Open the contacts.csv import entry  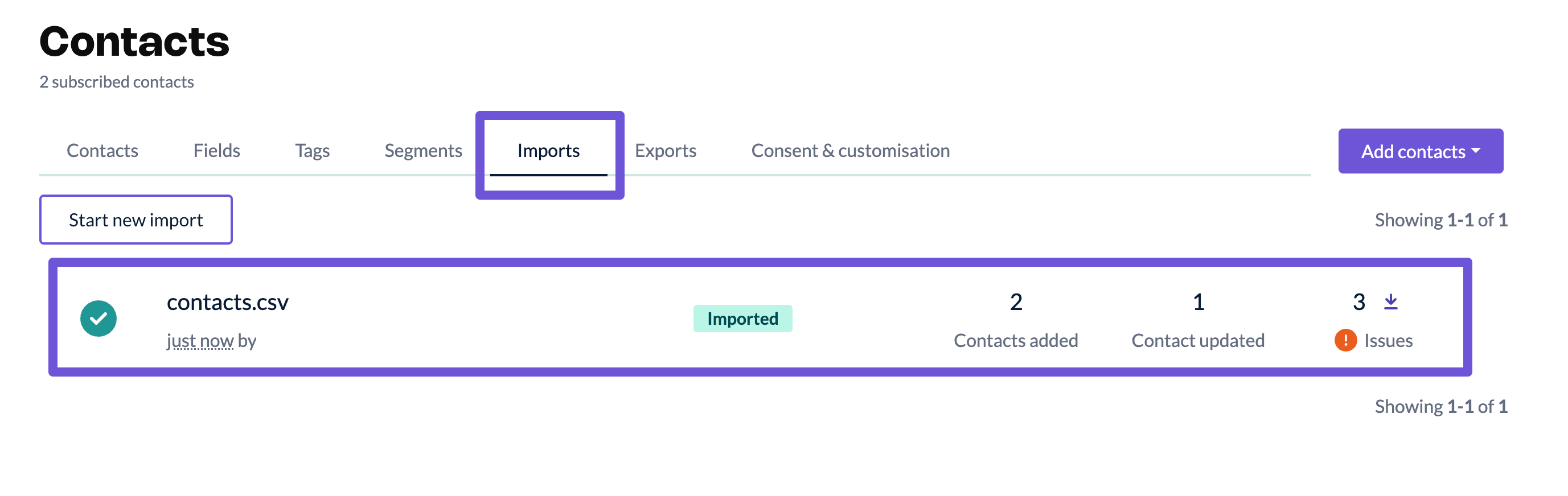pos(228,302)
